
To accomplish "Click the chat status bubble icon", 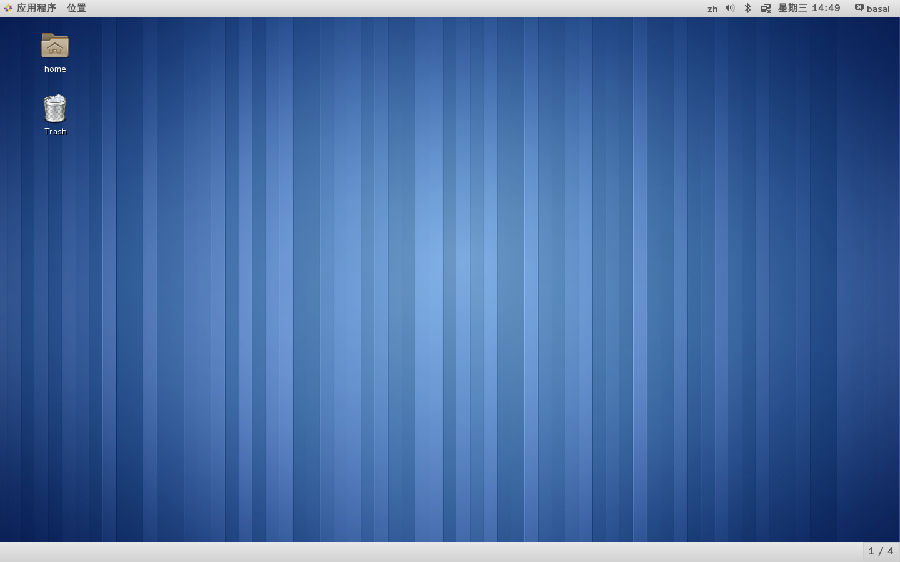I will (859, 8).
